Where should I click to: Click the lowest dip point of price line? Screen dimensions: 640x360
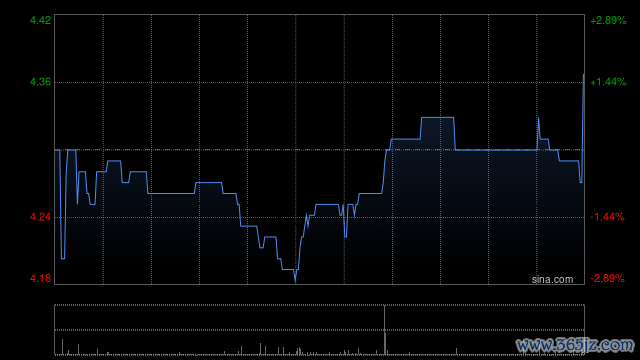click(295, 281)
